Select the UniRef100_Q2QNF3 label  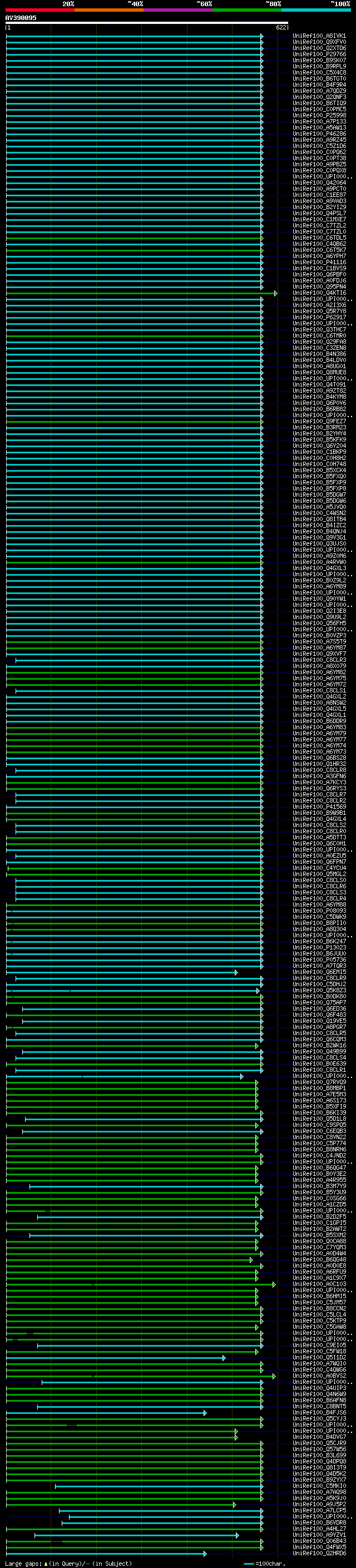point(319,97)
